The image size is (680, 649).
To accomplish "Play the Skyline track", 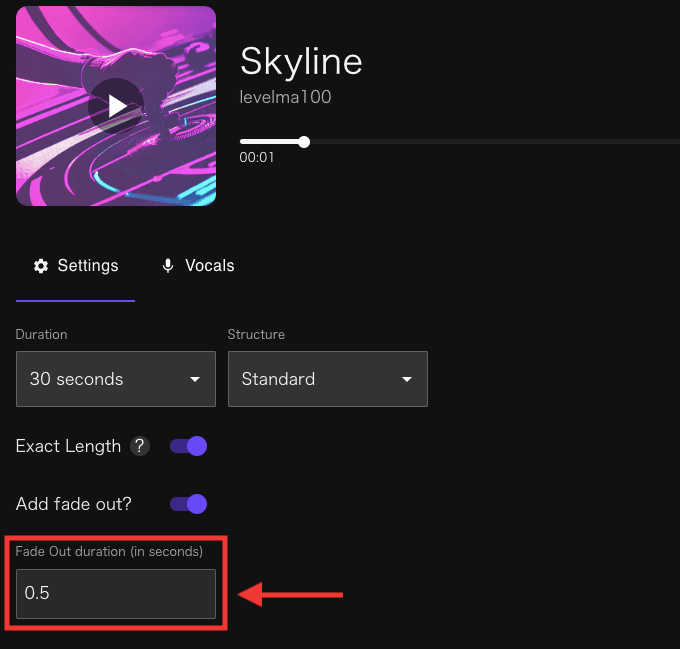I will pyautogui.click(x=116, y=106).
